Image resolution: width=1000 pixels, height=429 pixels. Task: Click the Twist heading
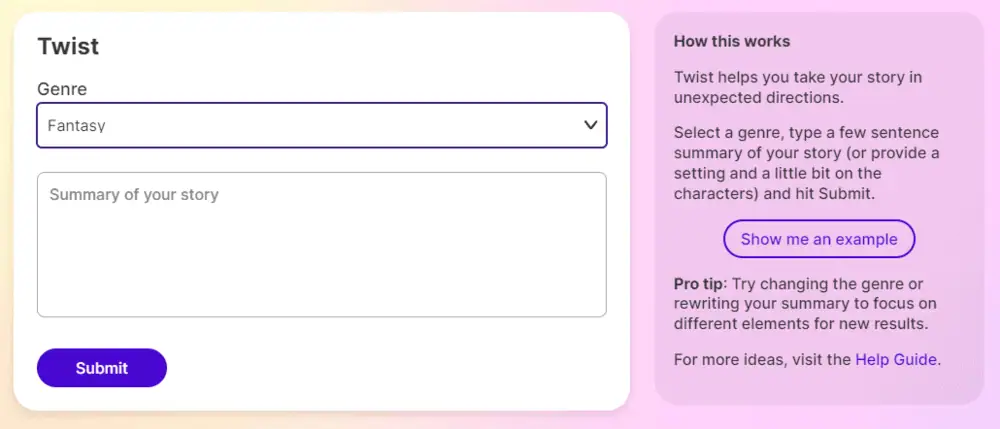click(68, 46)
